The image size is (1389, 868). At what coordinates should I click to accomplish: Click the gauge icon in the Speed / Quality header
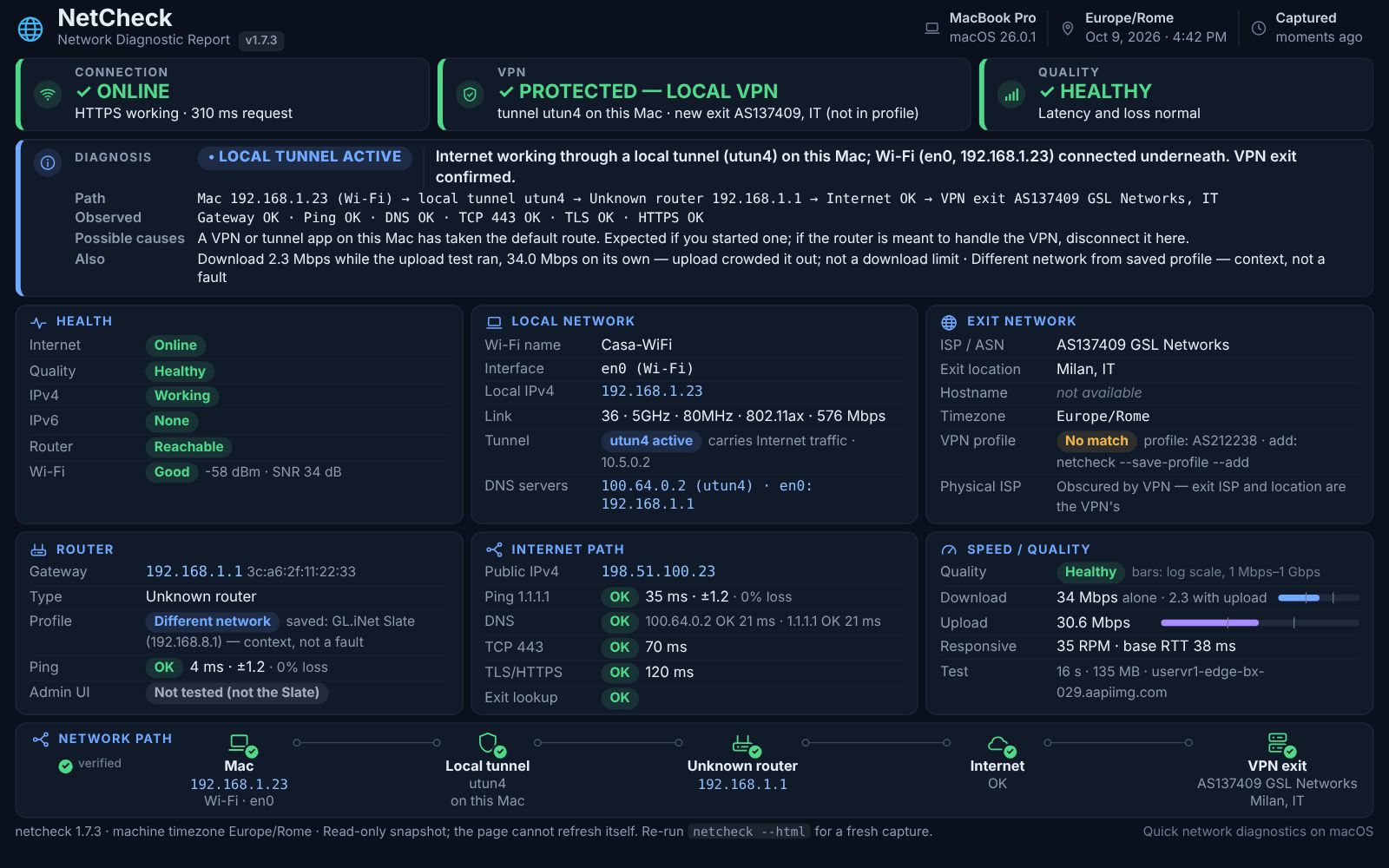point(949,549)
